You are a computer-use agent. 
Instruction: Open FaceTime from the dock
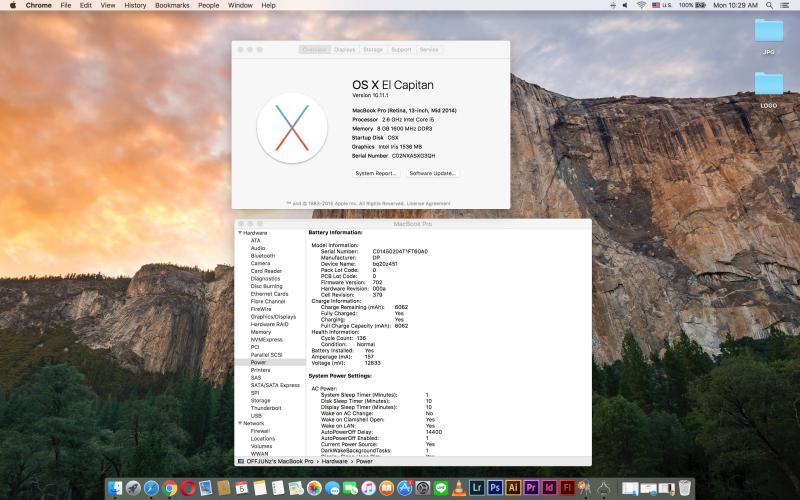[x=350, y=488]
